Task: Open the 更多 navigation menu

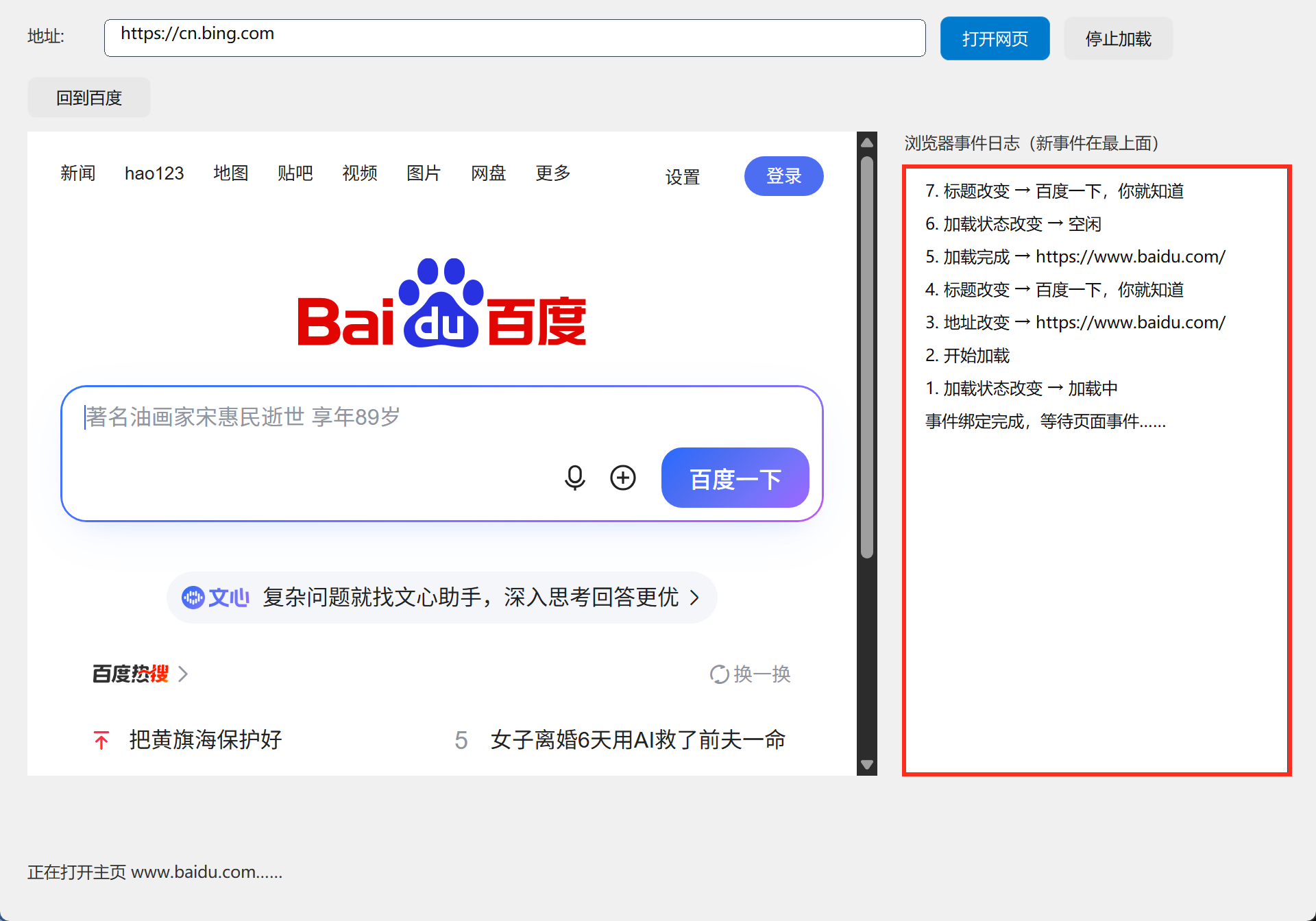Action: [x=552, y=173]
